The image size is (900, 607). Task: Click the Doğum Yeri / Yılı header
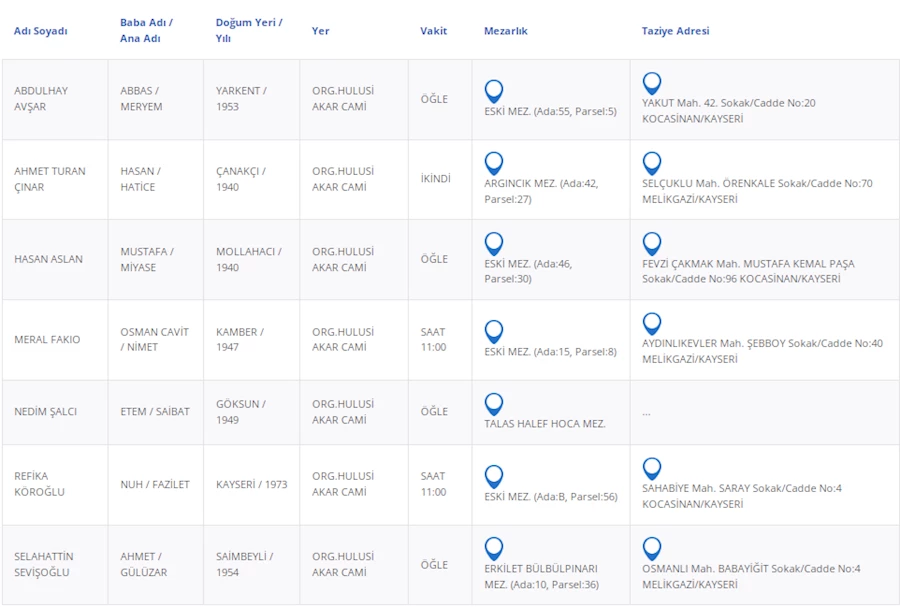[x=249, y=30]
